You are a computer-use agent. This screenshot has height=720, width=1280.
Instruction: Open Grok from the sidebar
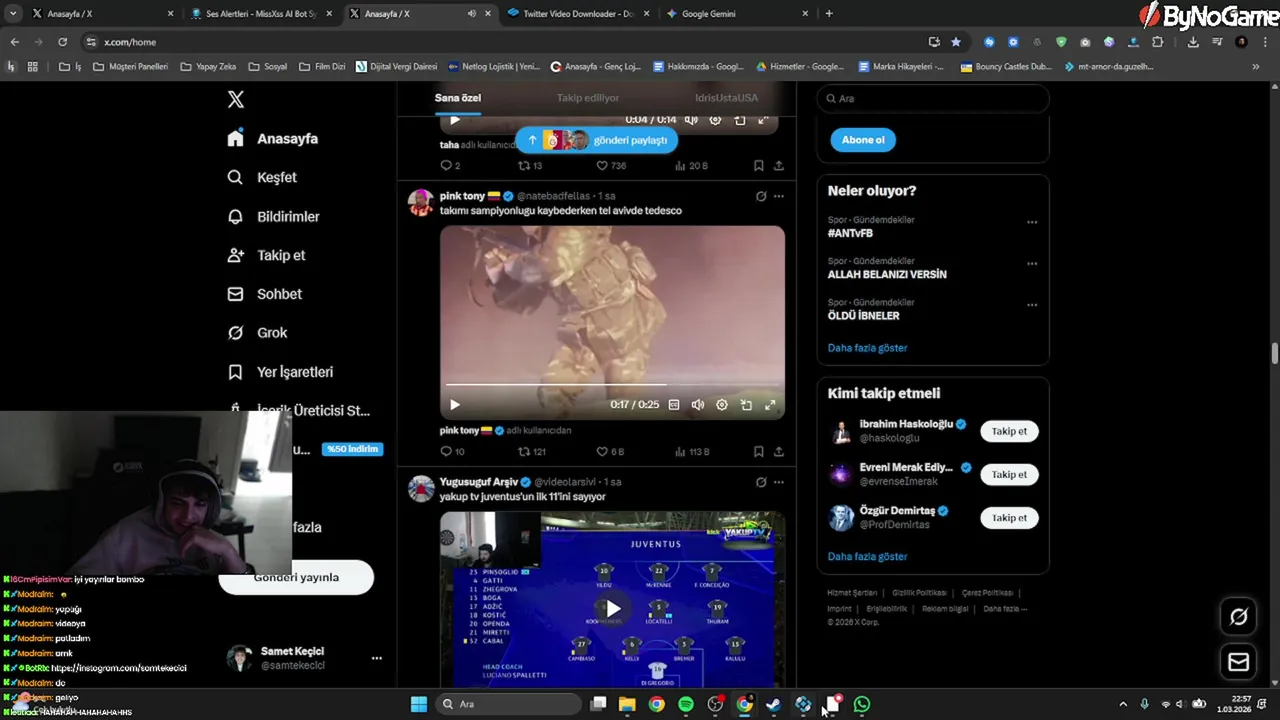(257, 333)
